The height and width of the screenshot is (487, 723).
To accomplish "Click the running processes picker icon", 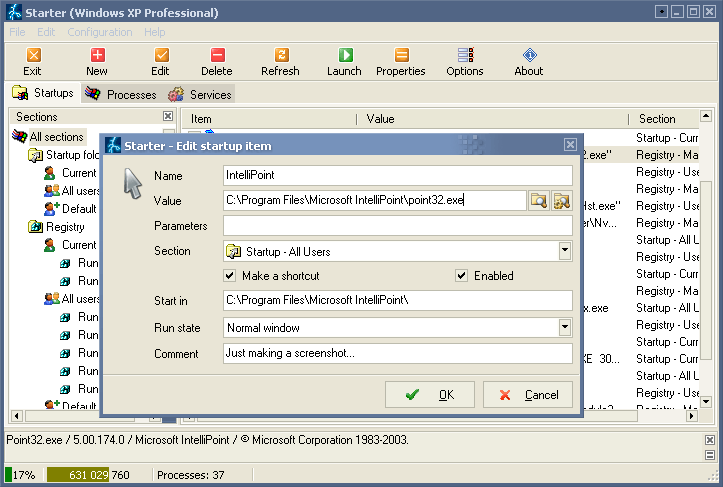I will (x=562, y=201).
